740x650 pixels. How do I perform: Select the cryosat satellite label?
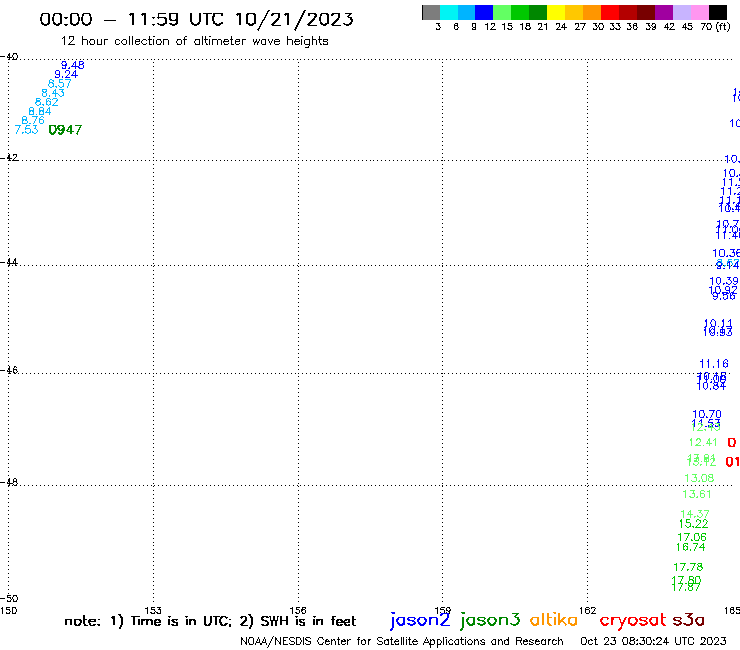(x=633, y=621)
